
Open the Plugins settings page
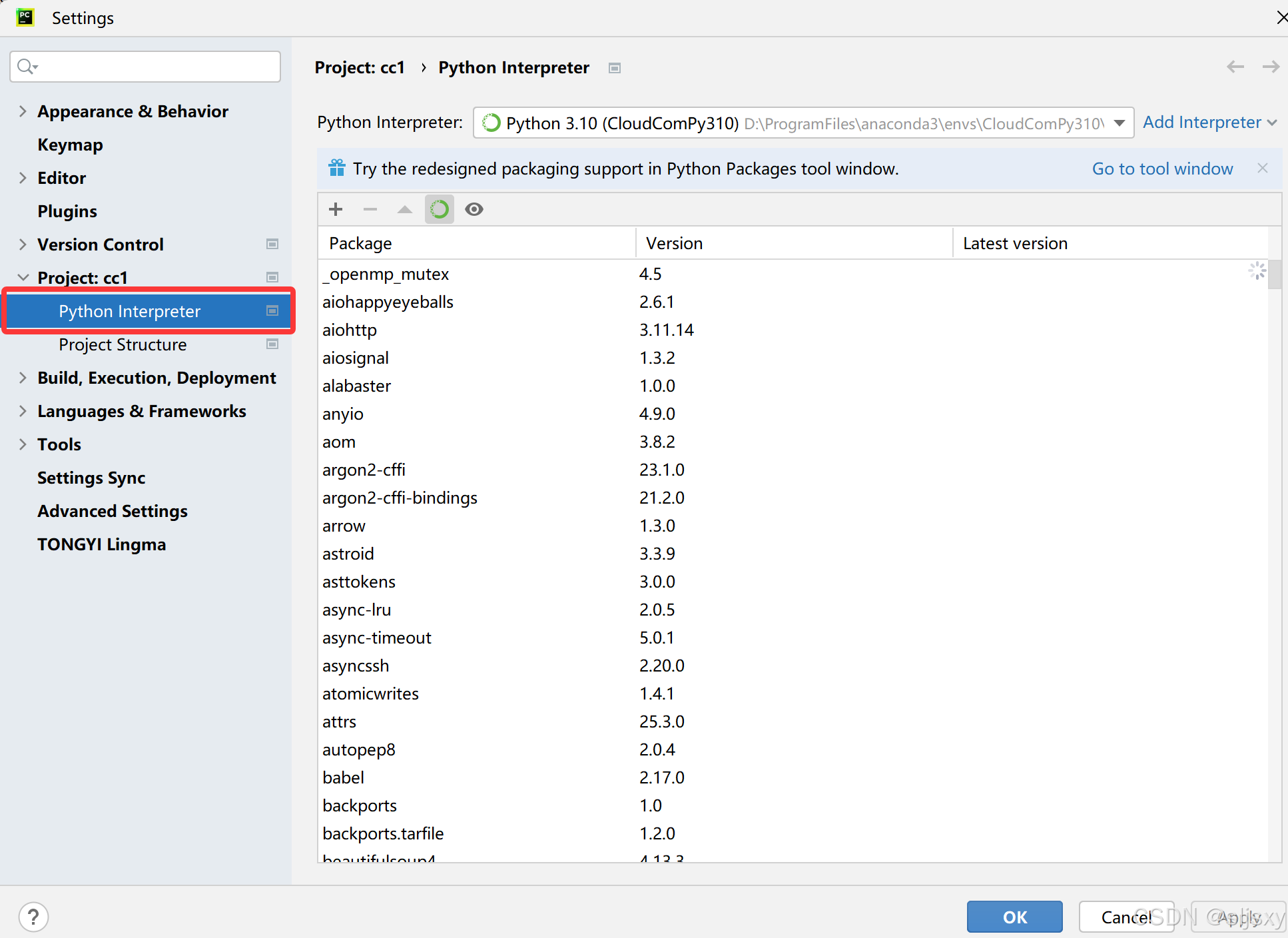(x=67, y=211)
